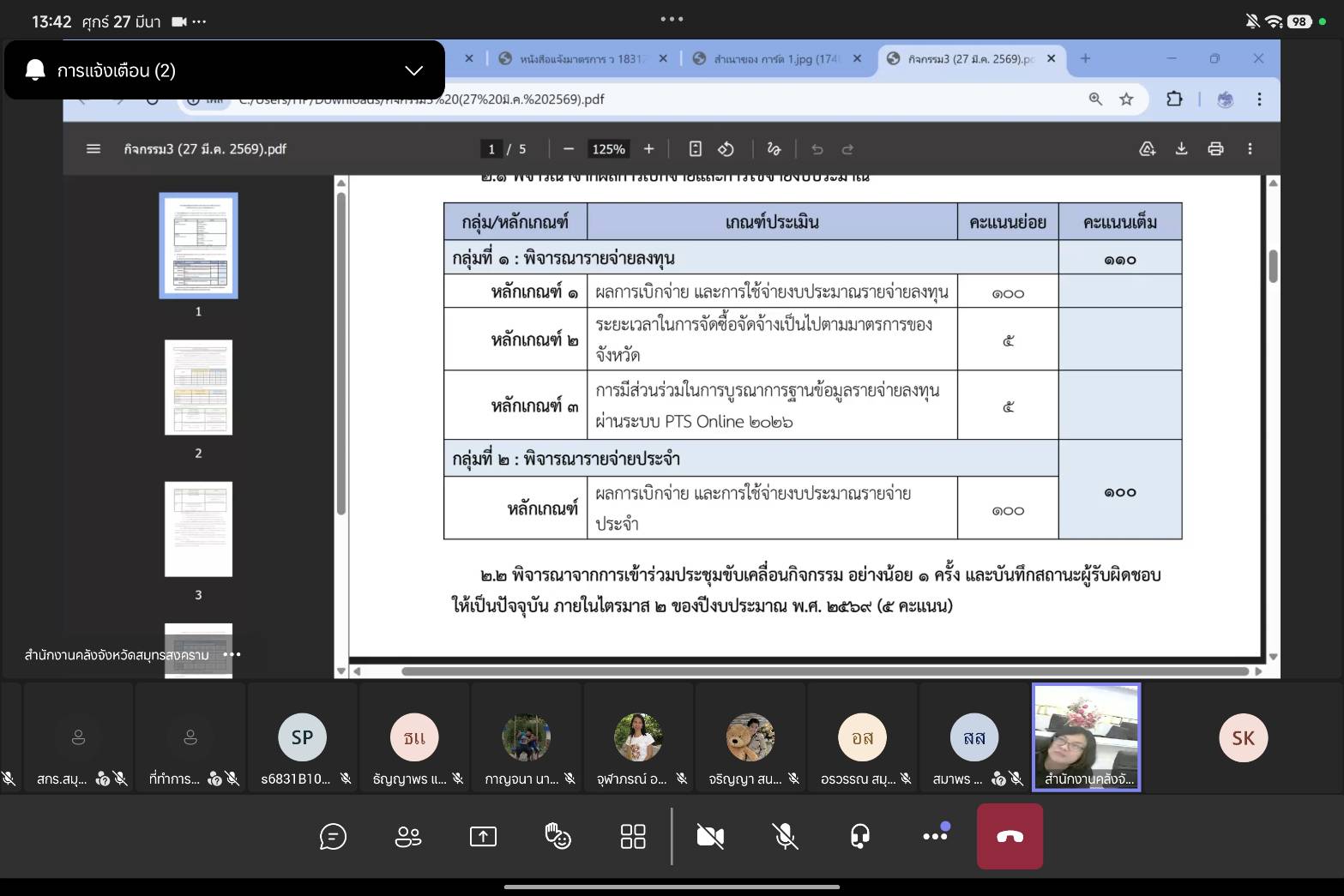Viewport: 1344px width, 896px height.
Task: Turn on the camera
Action: point(710,836)
